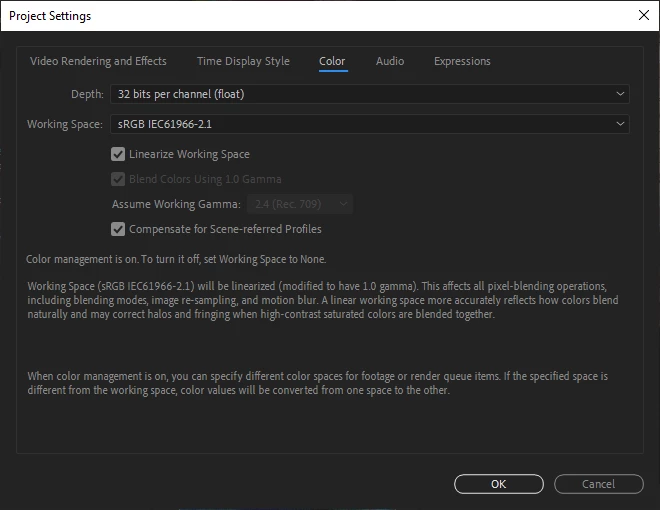Uncheck Linearize Working Space checkbox
Viewport: 660px width, 510px height.
[x=118, y=154]
